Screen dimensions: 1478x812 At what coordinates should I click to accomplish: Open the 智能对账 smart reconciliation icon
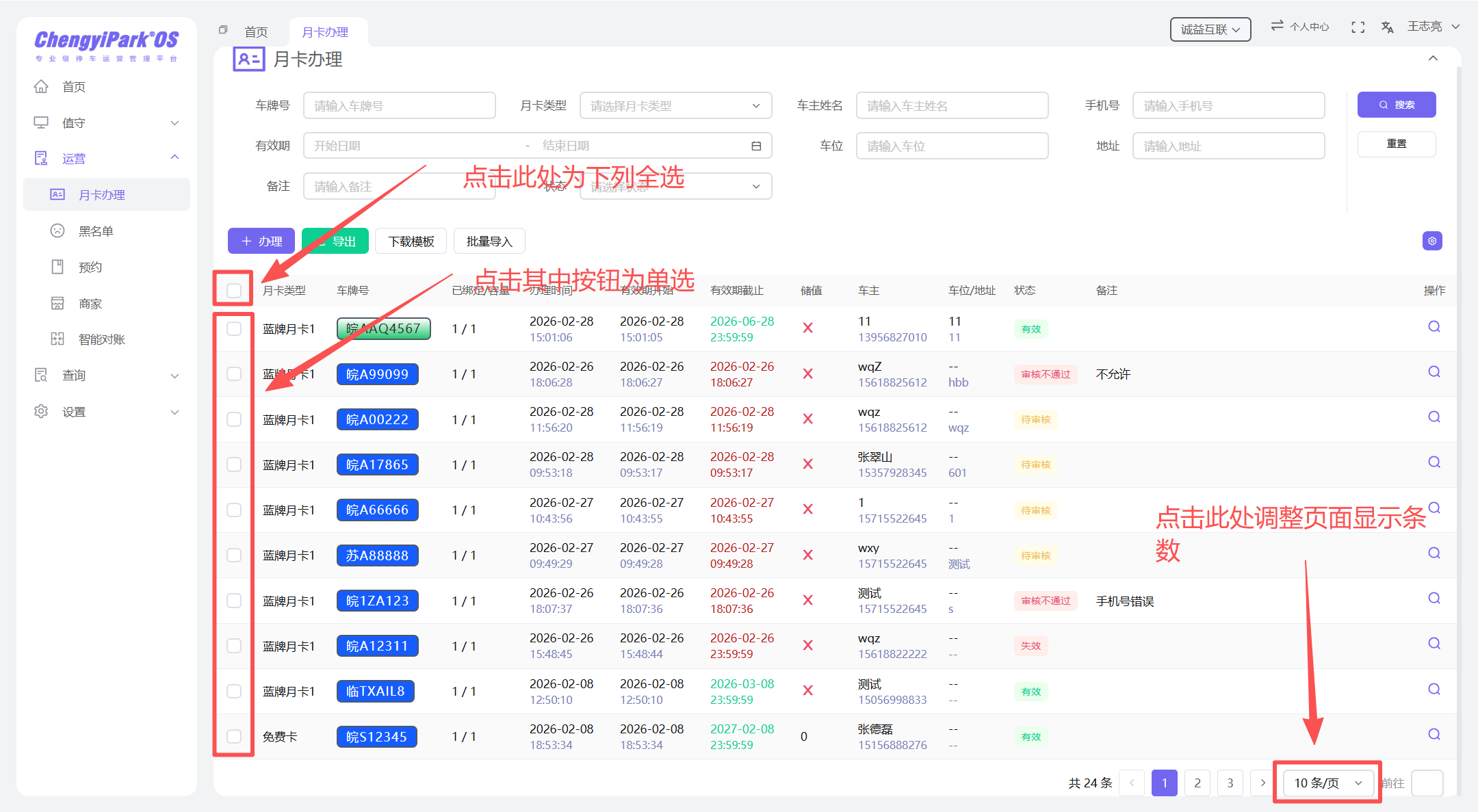pyautogui.click(x=57, y=339)
